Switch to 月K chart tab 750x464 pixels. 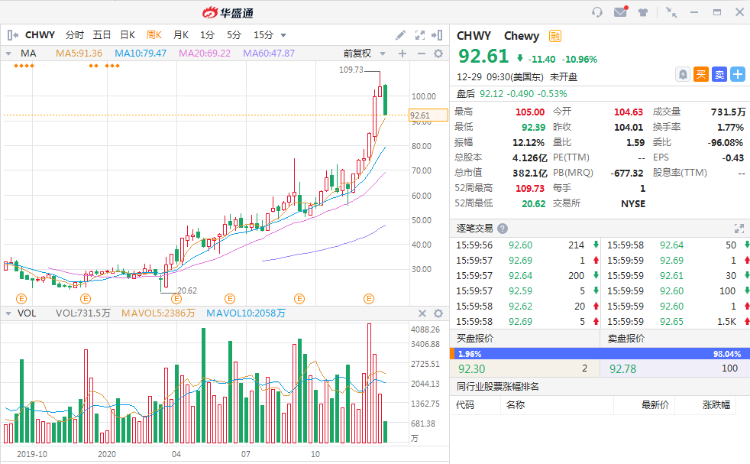(x=181, y=35)
